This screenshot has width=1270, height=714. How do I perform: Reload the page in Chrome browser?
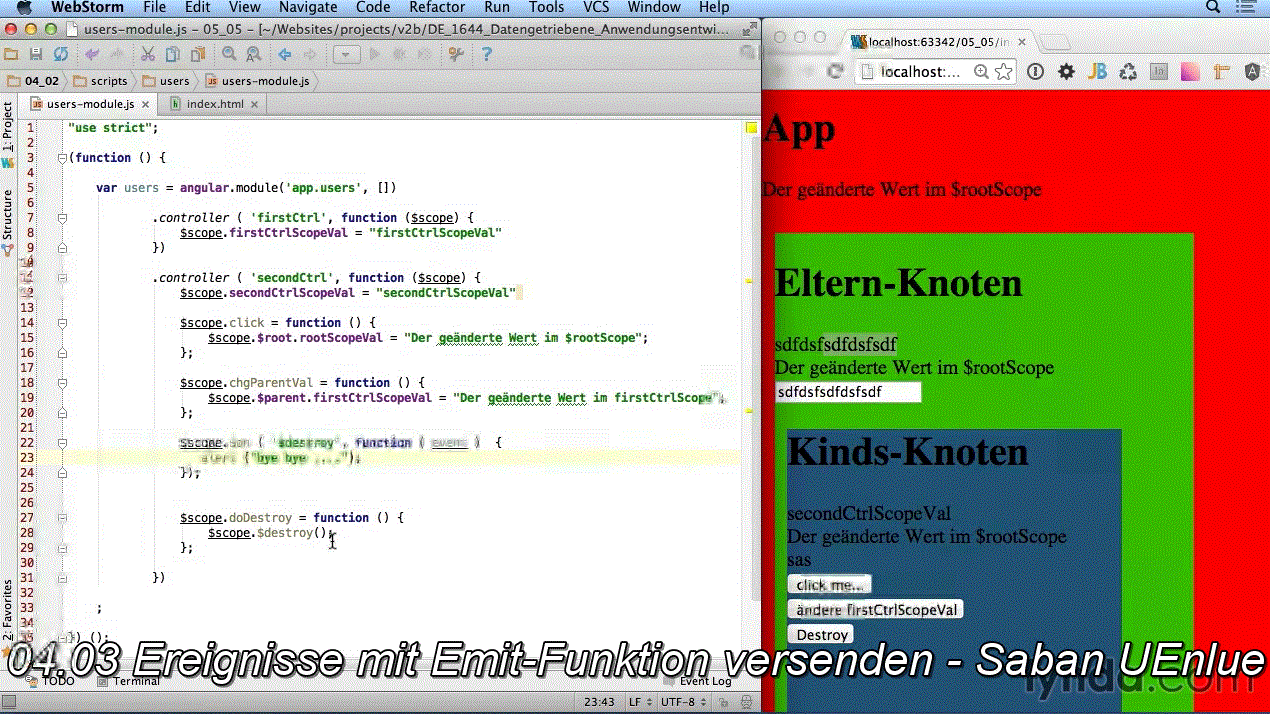pos(835,71)
